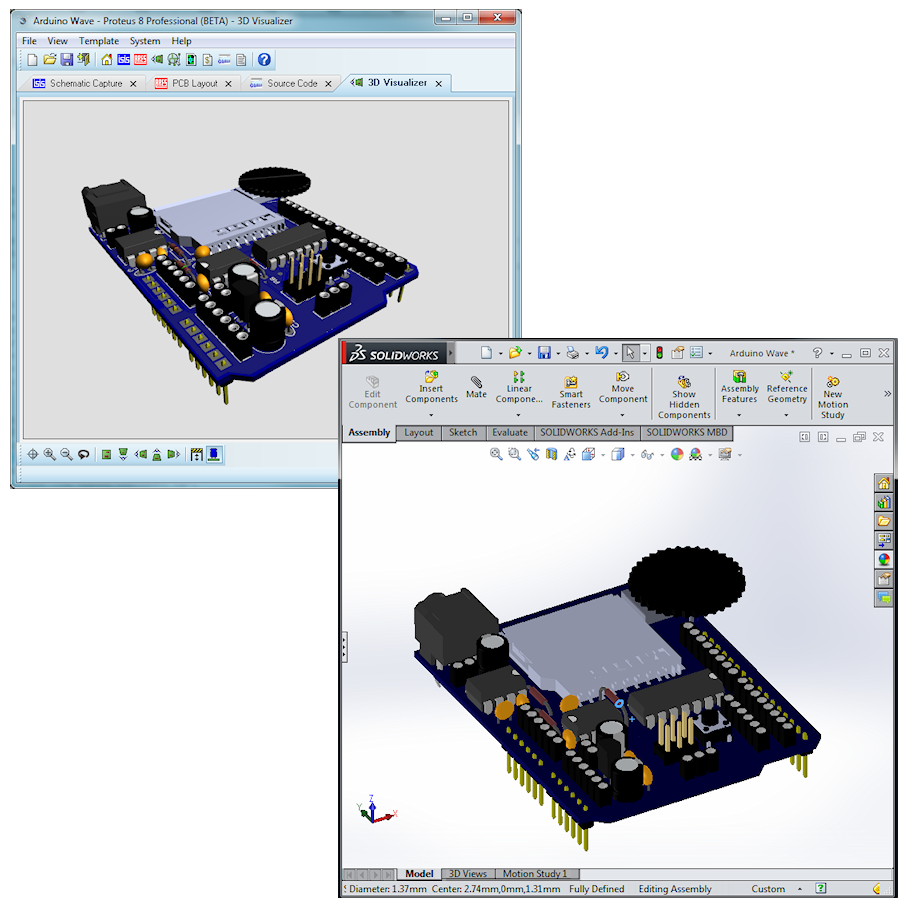Viewport: 900px width, 900px height.
Task: Switch to the PCB Layout tab
Action: tap(194, 83)
